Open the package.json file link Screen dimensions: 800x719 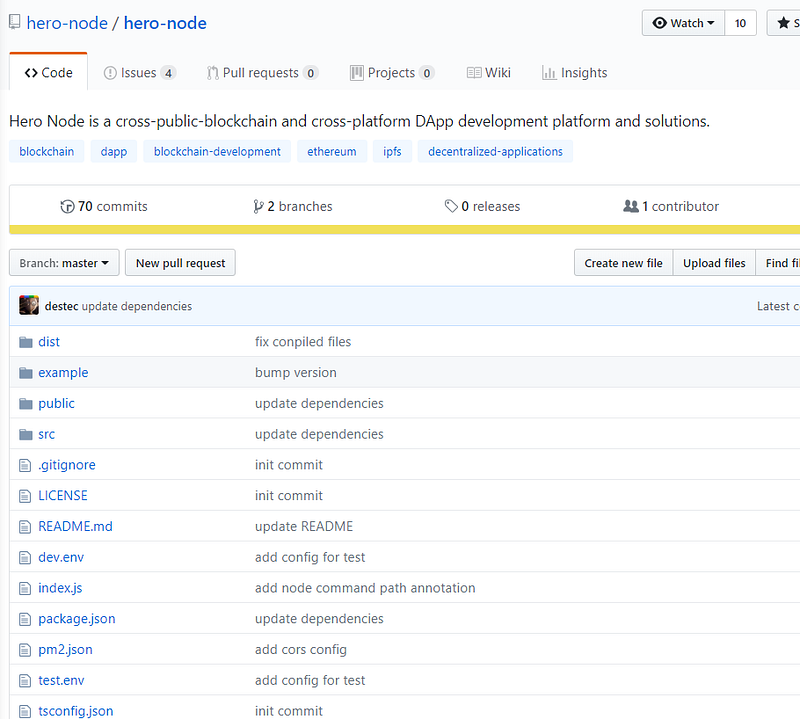pyautogui.click(x=77, y=619)
